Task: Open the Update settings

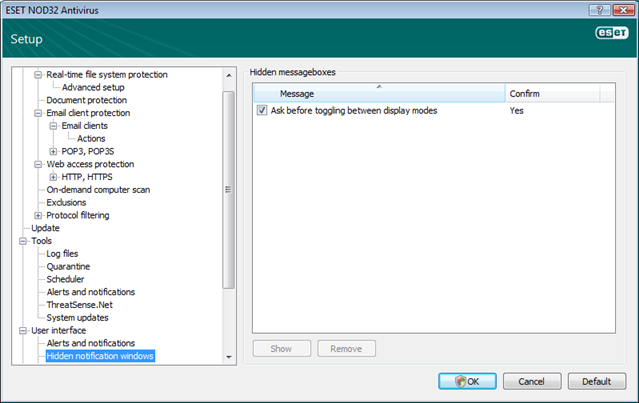Action: [x=45, y=228]
